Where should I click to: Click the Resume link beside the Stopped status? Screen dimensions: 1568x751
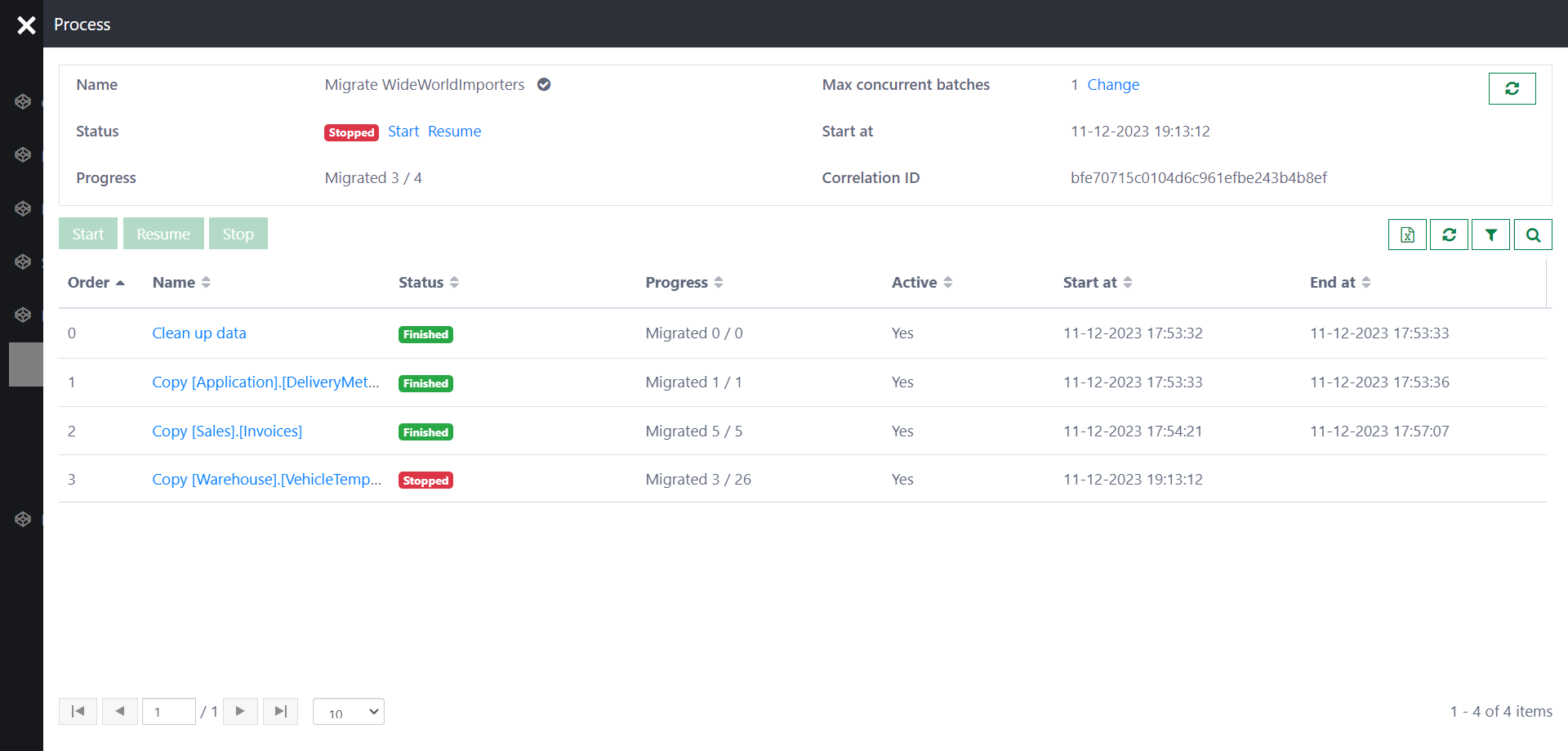[455, 131]
